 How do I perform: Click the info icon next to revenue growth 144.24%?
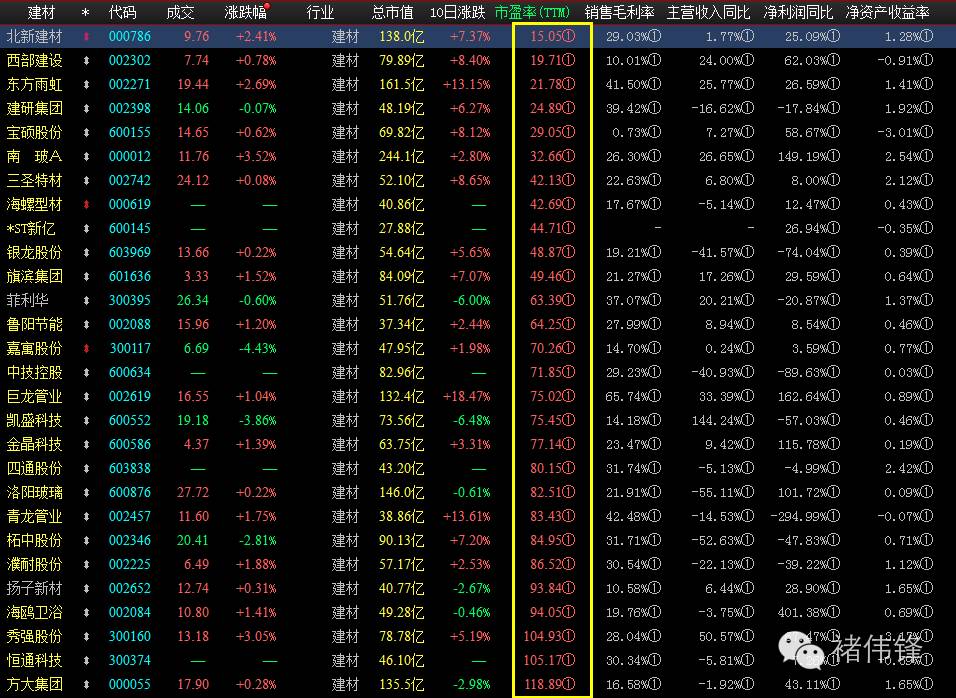pos(747,421)
